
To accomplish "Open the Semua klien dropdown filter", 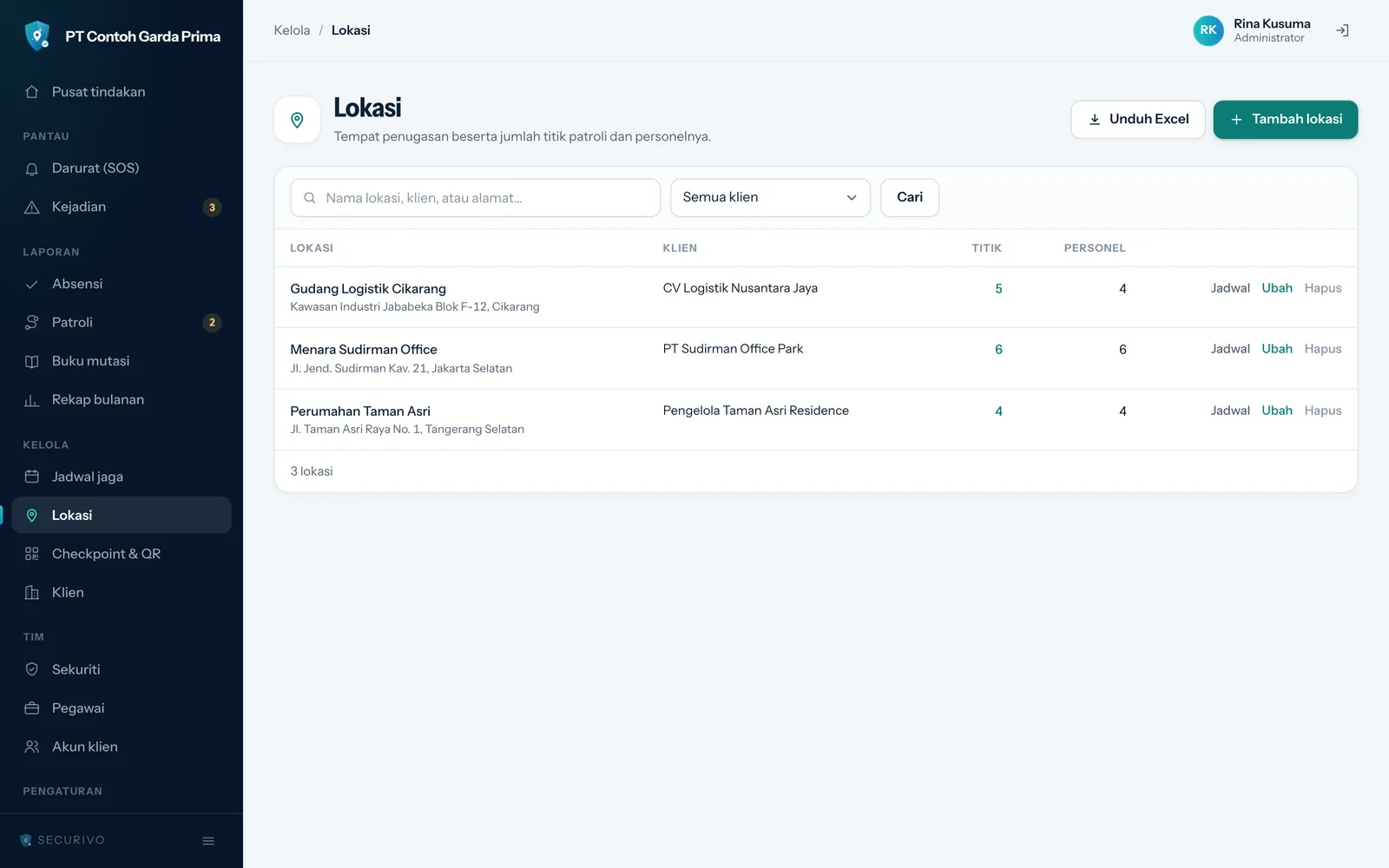I will (x=770, y=198).
